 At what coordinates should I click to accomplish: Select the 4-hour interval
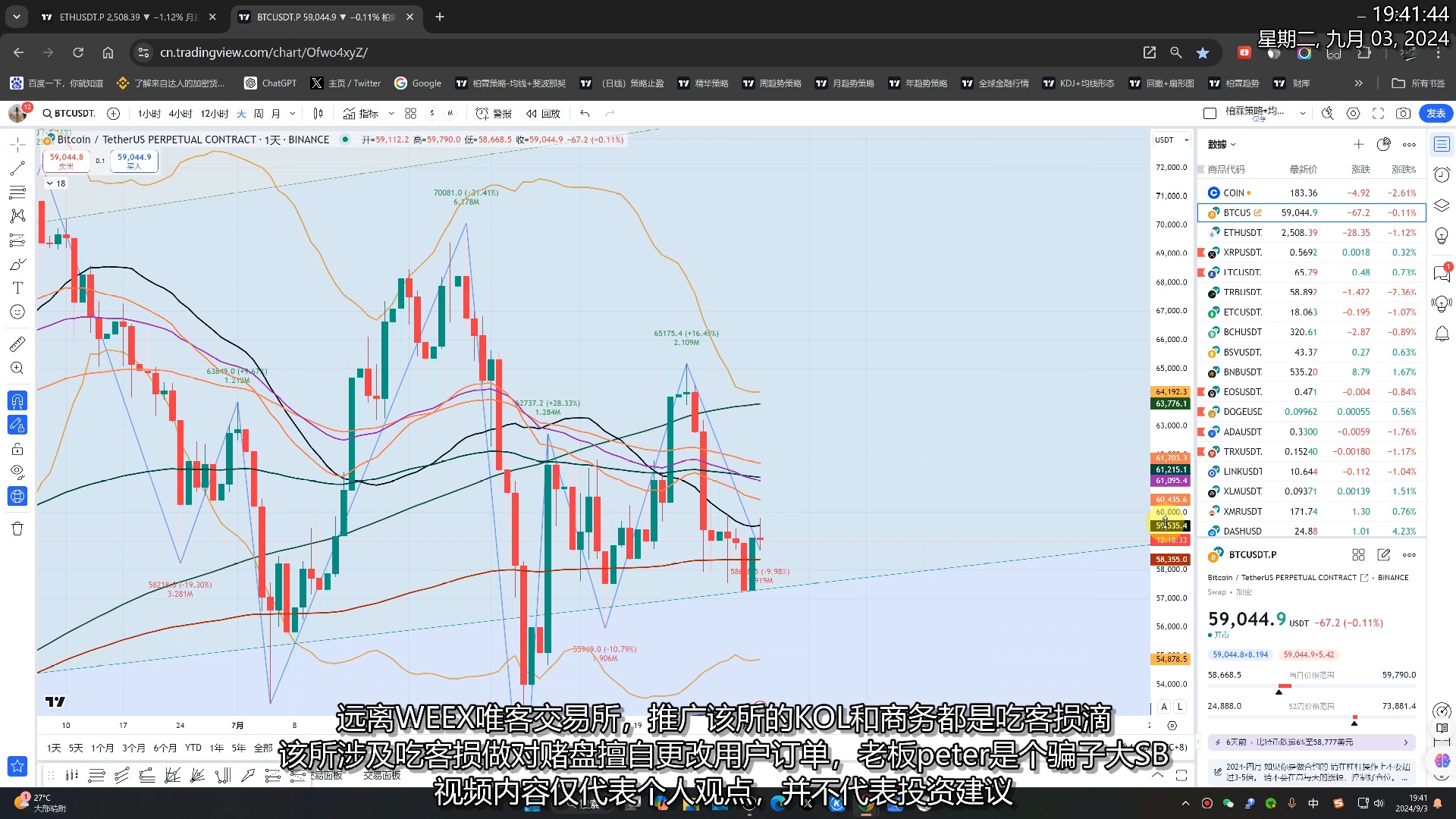click(x=180, y=114)
